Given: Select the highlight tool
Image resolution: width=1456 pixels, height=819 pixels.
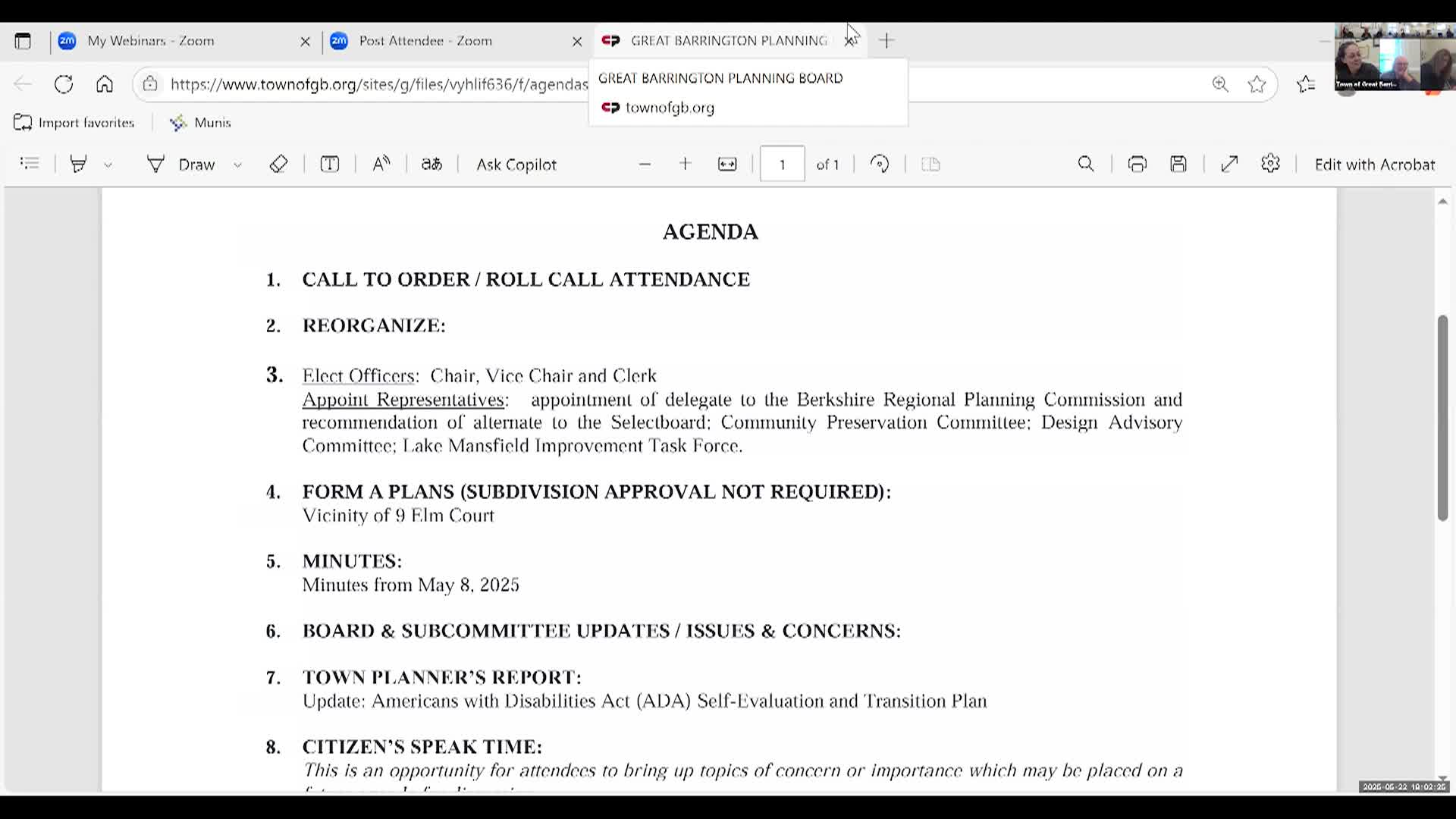Looking at the screenshot, I should 78,164.
